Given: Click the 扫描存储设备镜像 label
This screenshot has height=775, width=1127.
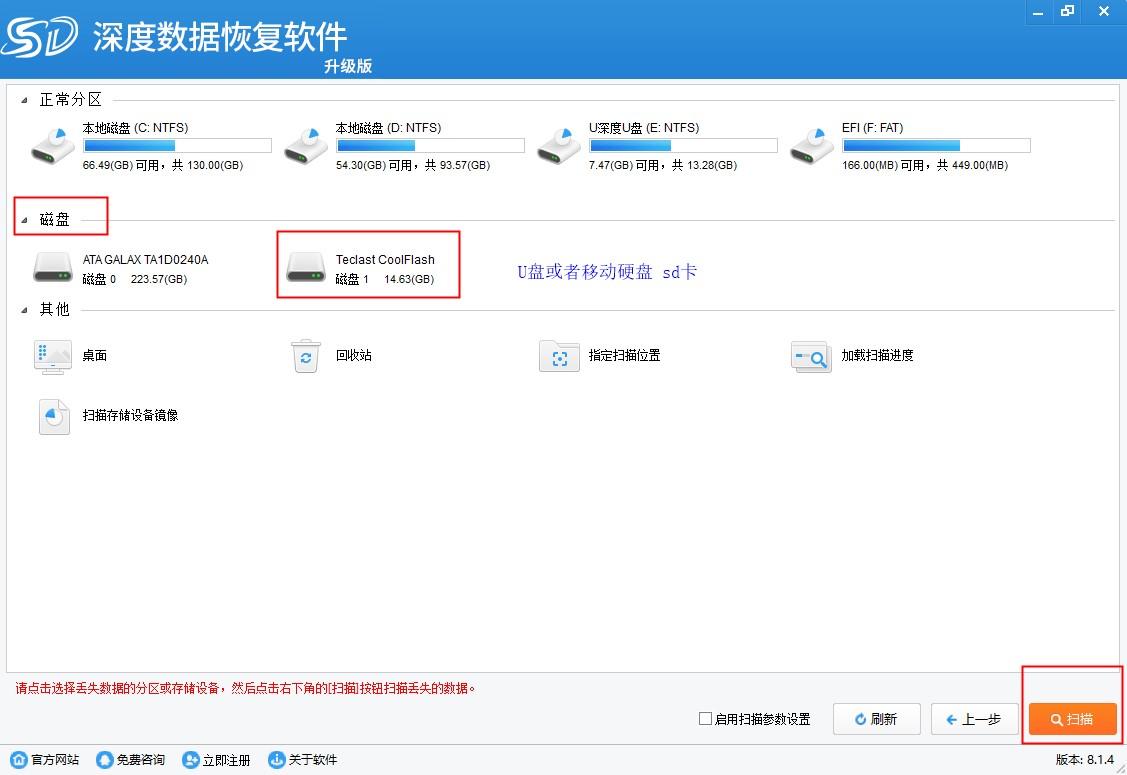Looking at the screenshot, I should pyautogui.click(x=130, y=415).
